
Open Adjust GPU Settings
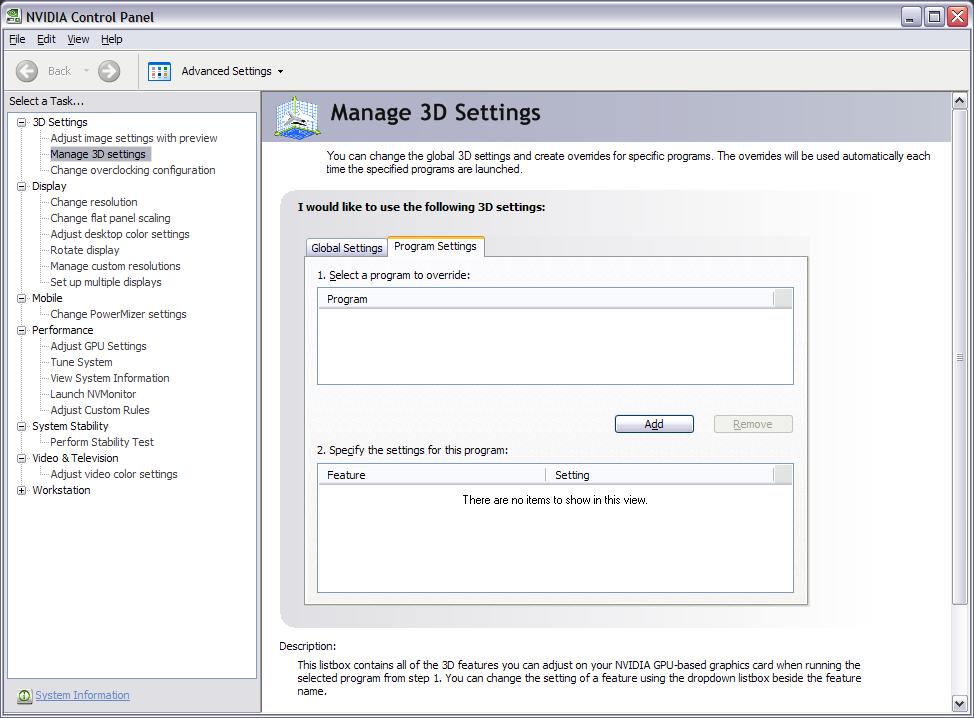click(x=98, y=346)
